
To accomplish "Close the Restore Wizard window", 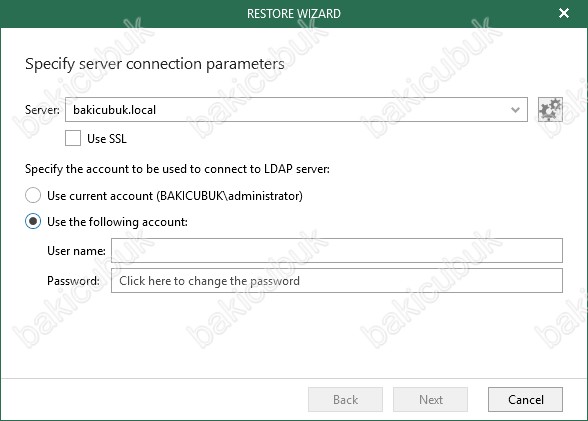I will [x=564, y=13].
